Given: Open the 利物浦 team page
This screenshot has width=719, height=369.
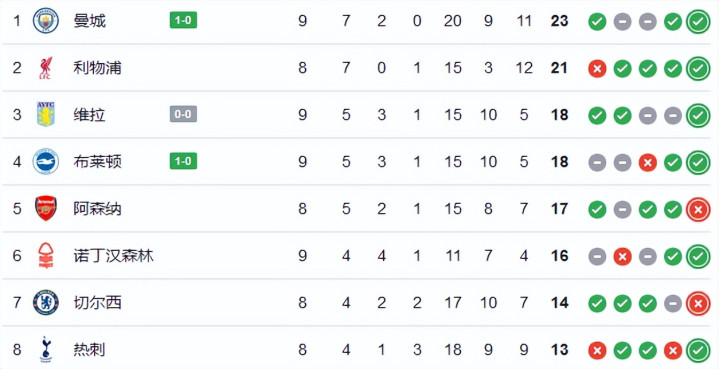Looking at the screenshot, I should tap(97, 68).
